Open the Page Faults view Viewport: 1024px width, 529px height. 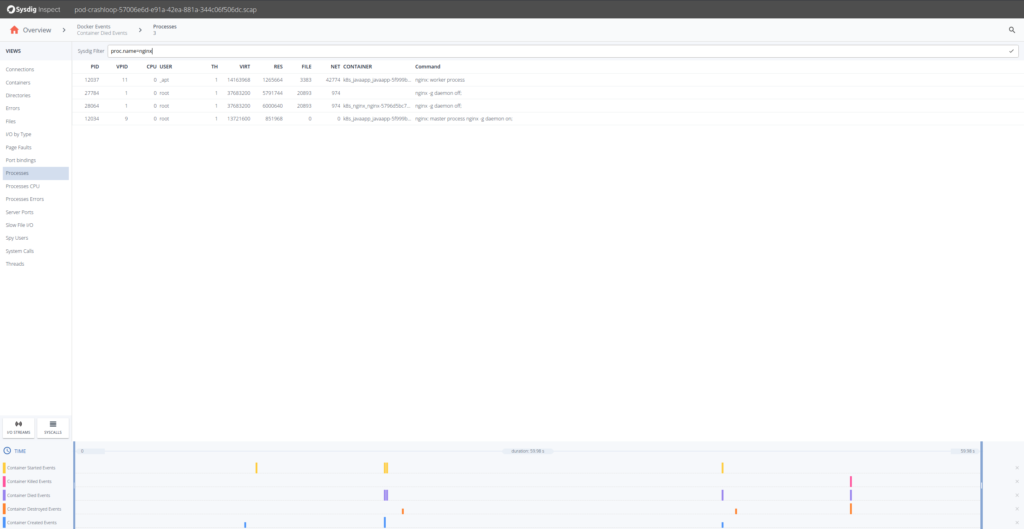click(x=18, y=147)
